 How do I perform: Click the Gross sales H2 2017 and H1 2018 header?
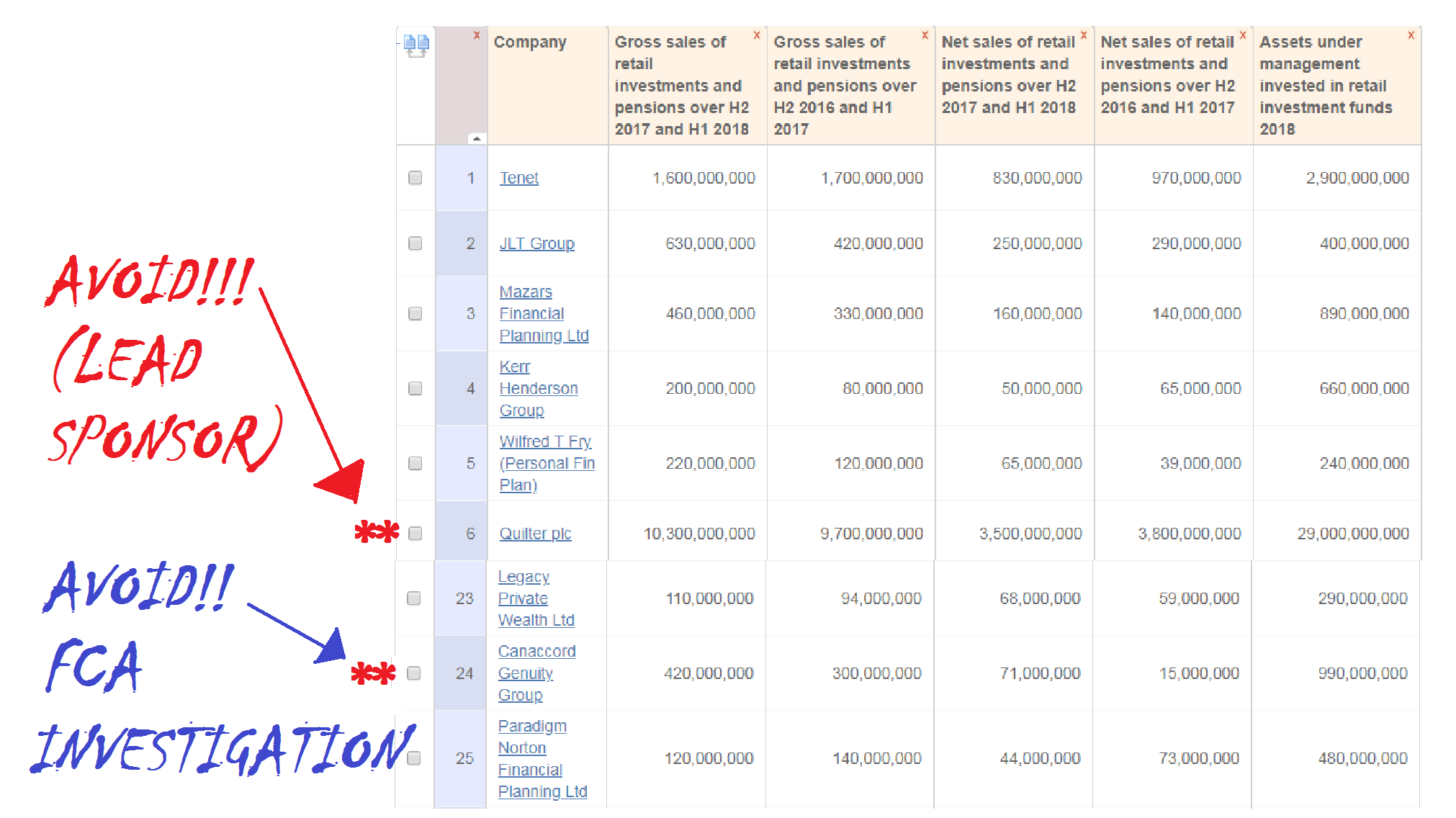pyautogui.click(x=687, y=86)
